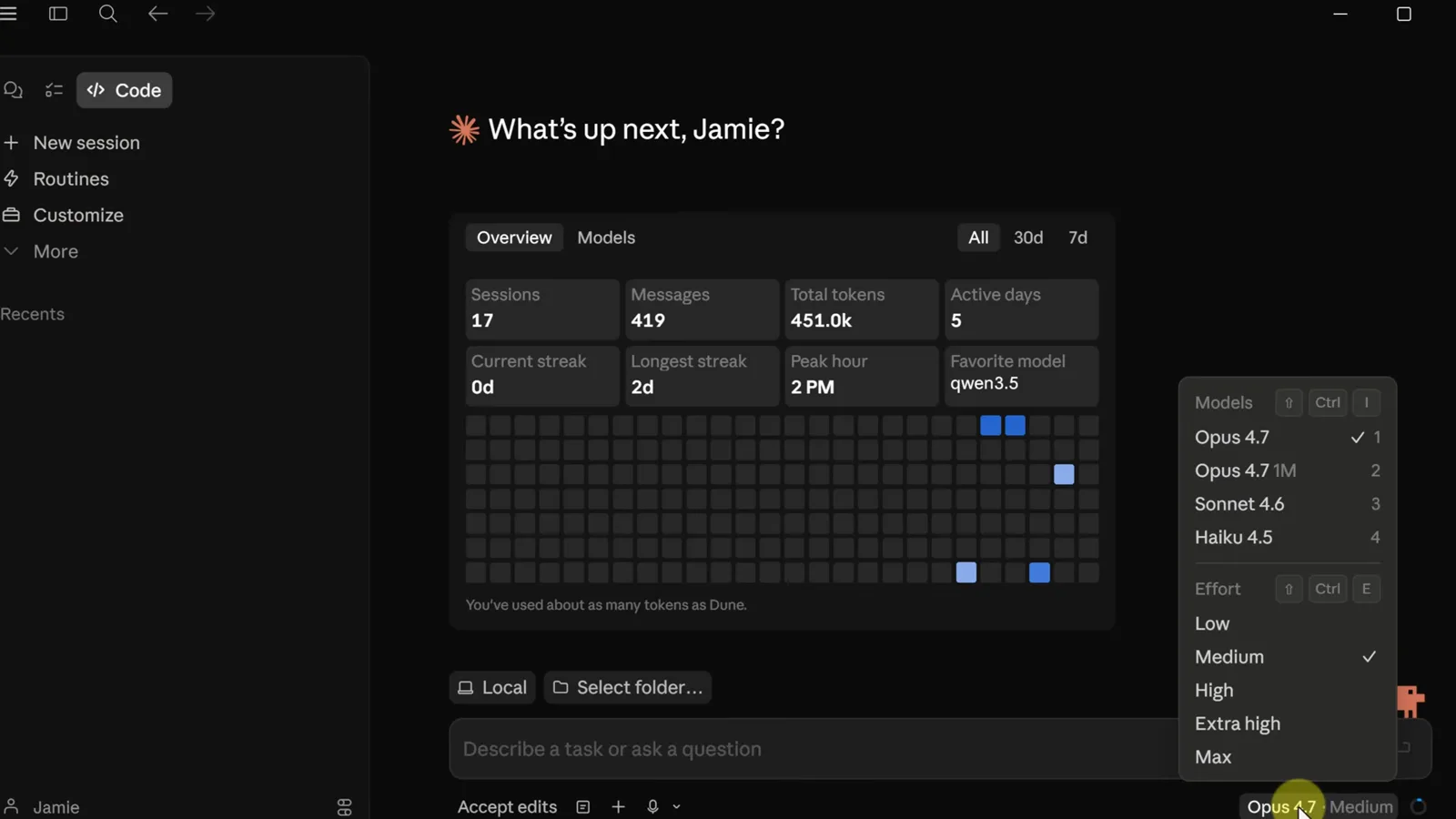Open the task list icon beside Code
Viewport: 1456px width, 819px height.
point(54,90)
